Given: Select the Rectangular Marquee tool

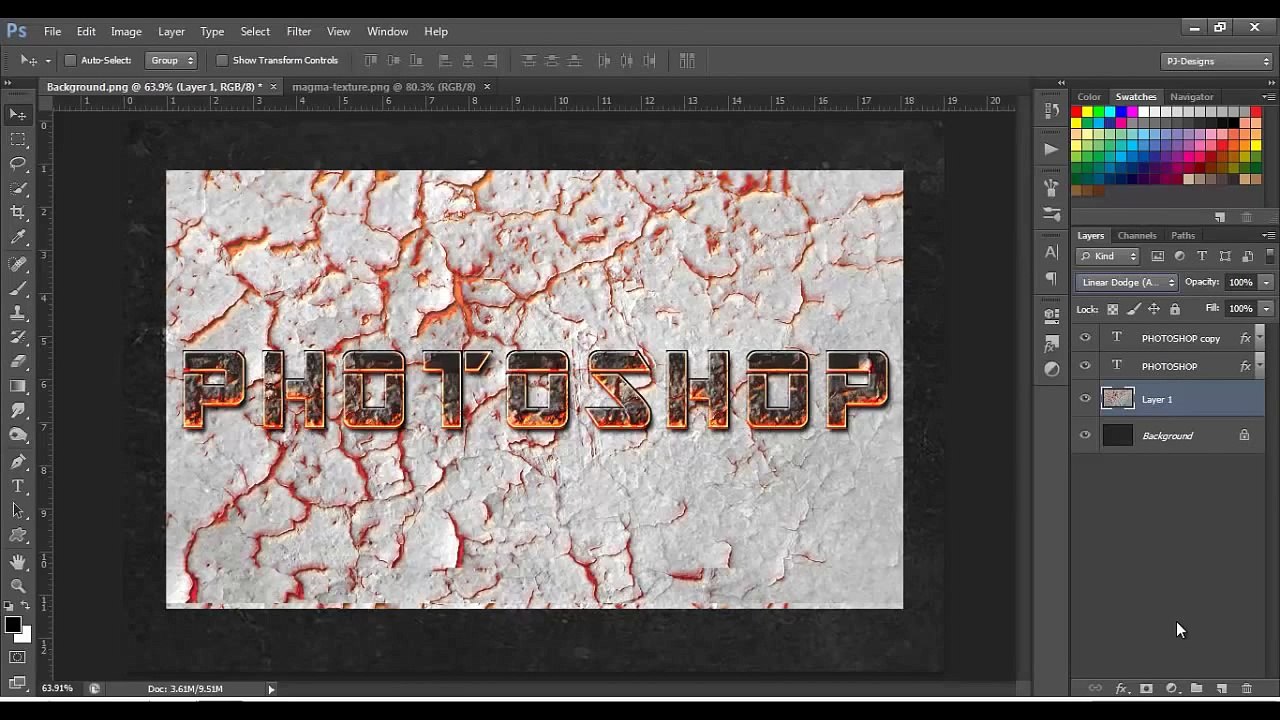Looking at the screenshot, I should tap(18, 139).
